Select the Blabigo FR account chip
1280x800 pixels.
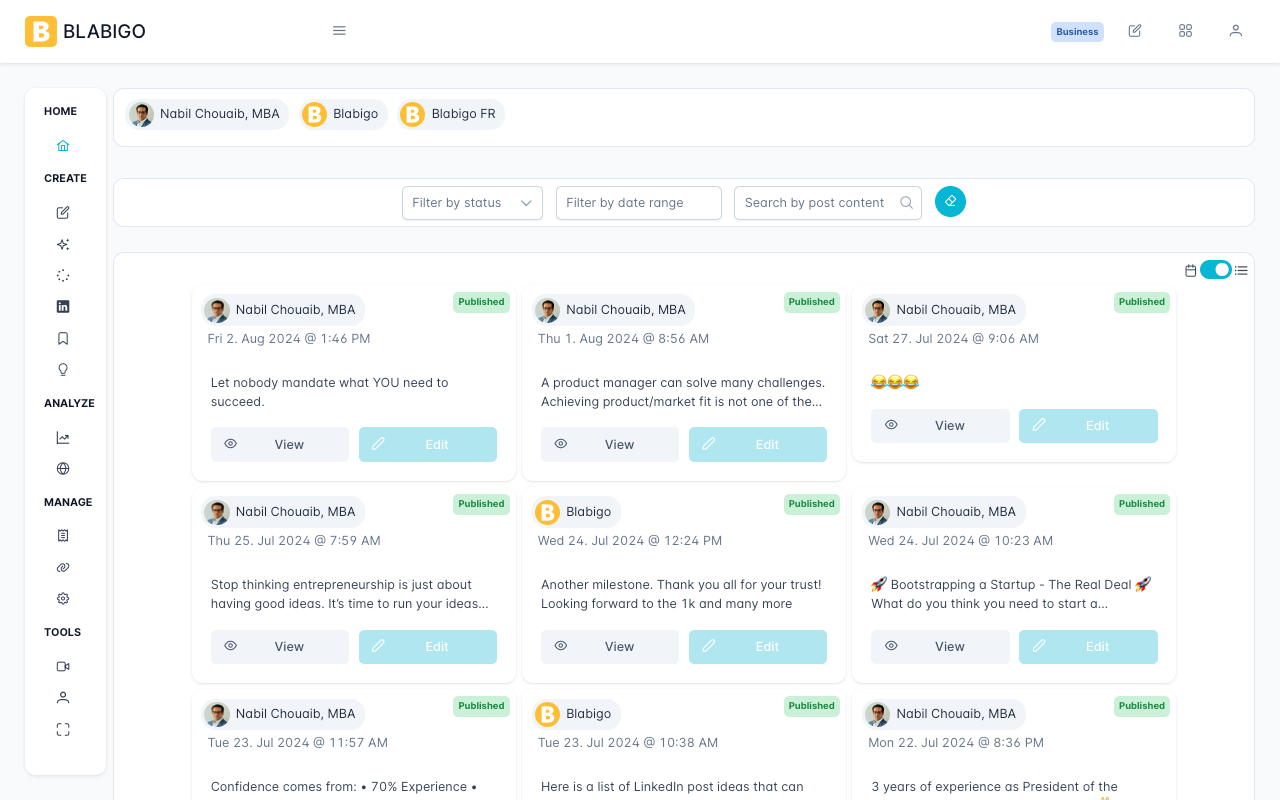tap(451, 114)
